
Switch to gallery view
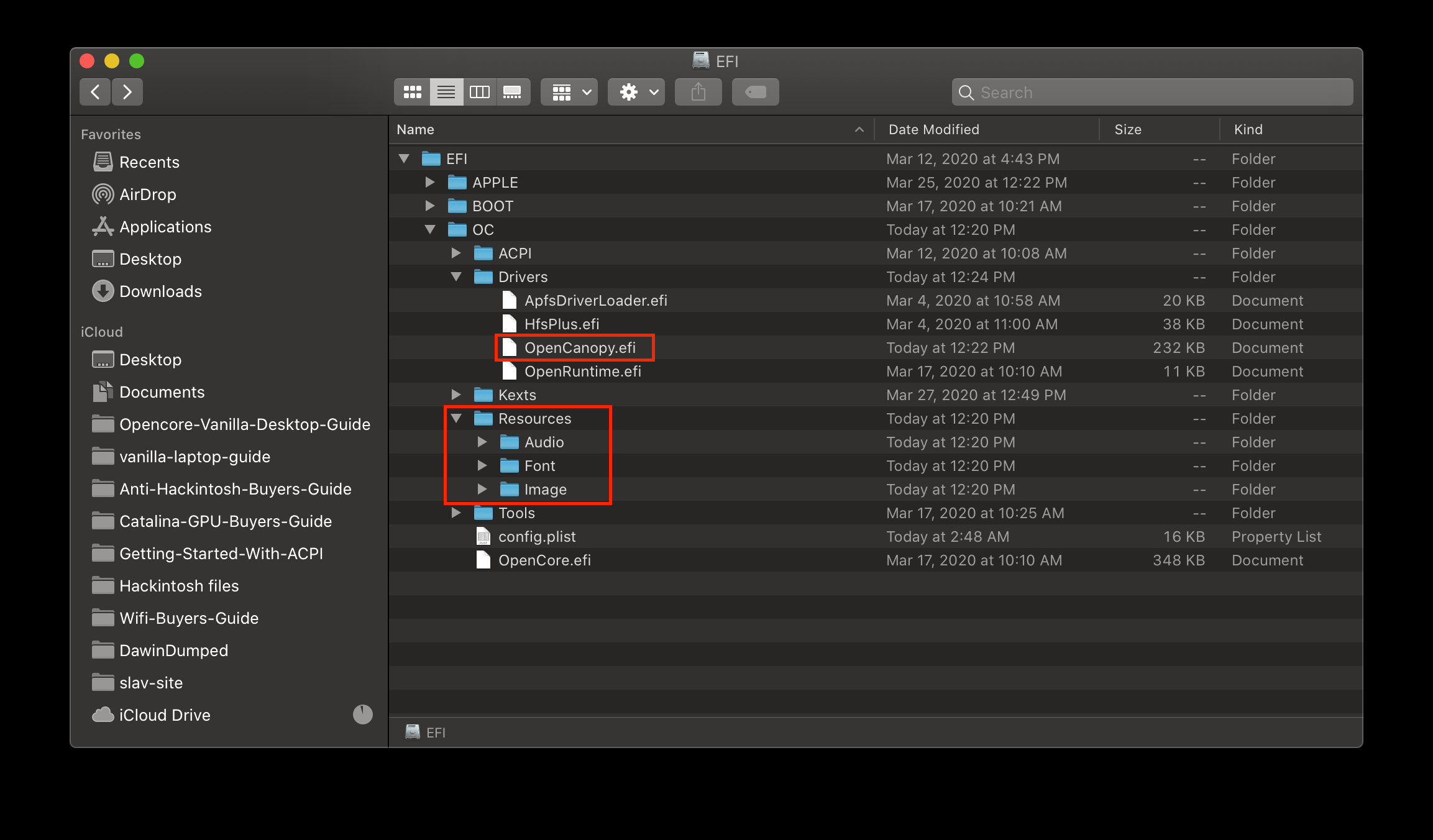513,93
